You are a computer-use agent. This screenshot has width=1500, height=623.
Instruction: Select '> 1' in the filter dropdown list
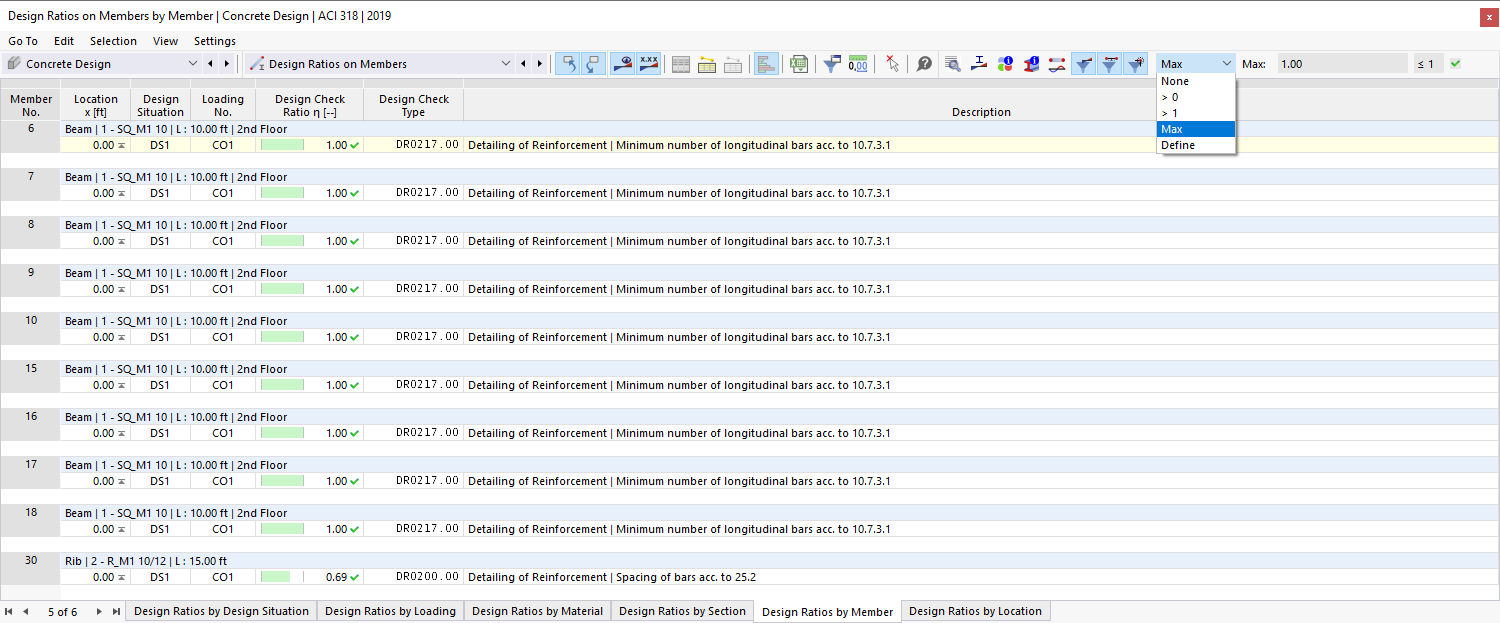(x=1196, y=113)
